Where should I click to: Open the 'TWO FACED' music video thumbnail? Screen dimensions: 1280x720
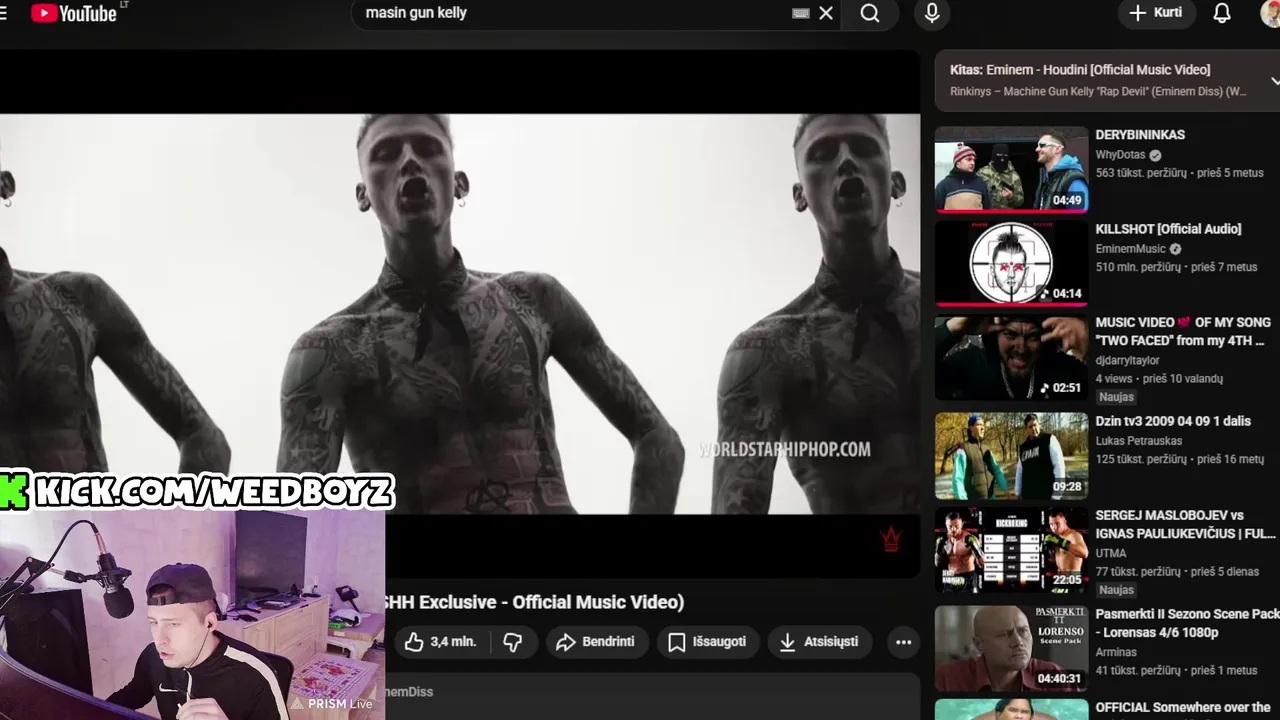(x=1011, y=358)
